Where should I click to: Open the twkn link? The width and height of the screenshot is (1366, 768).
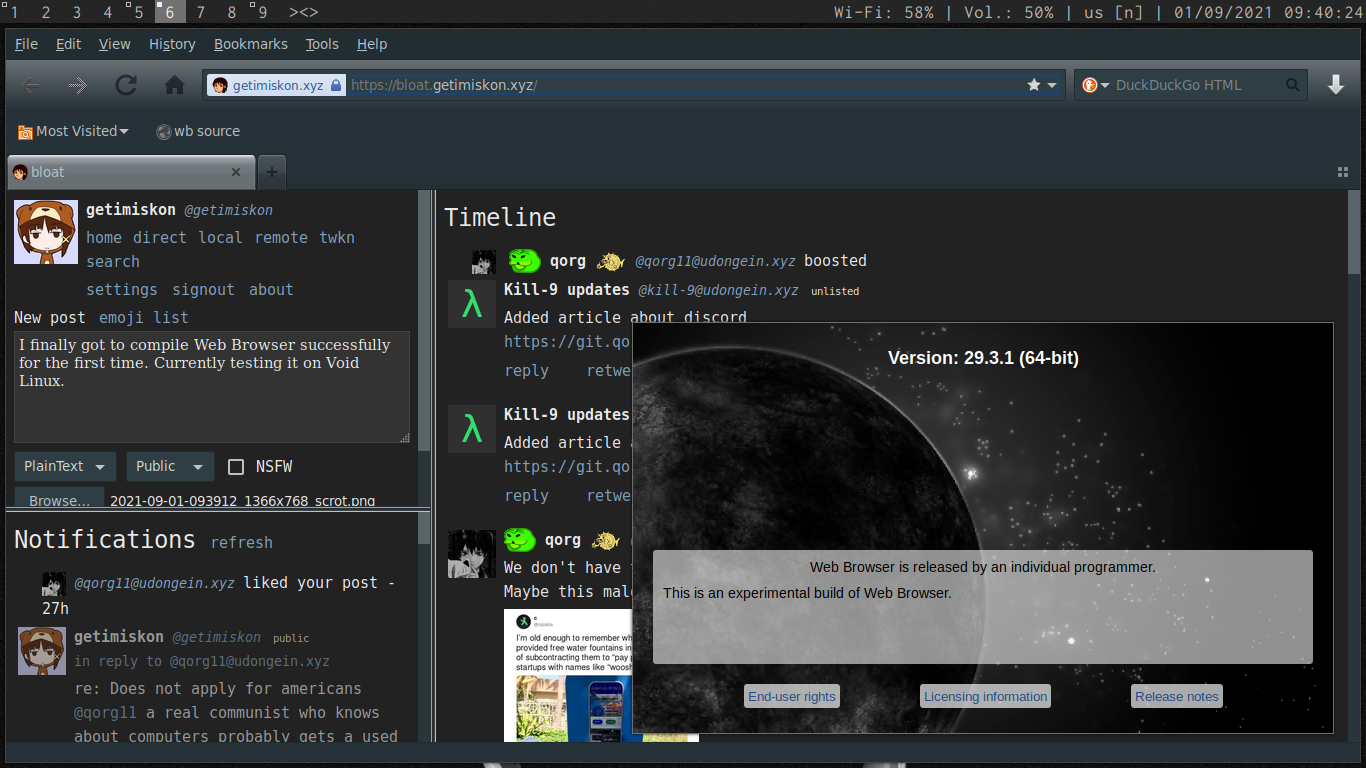[x=337, y=238]
